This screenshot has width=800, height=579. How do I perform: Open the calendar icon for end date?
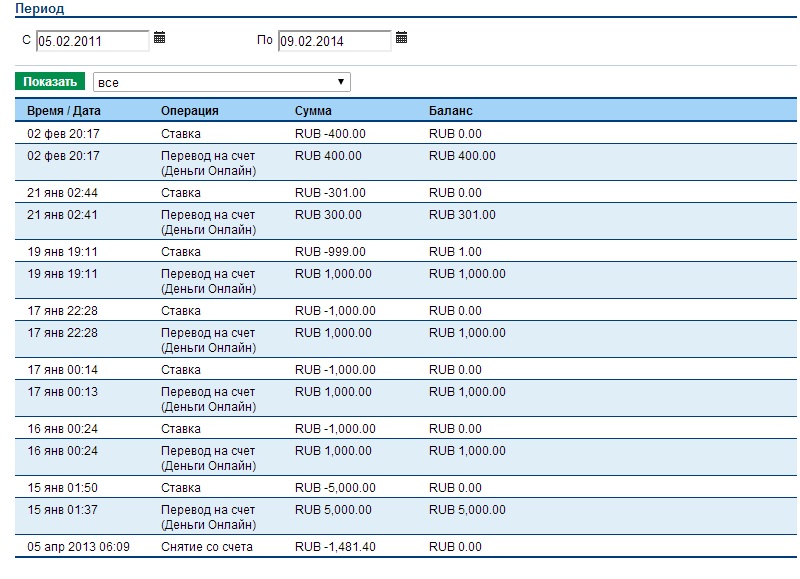tap(401, 38)
